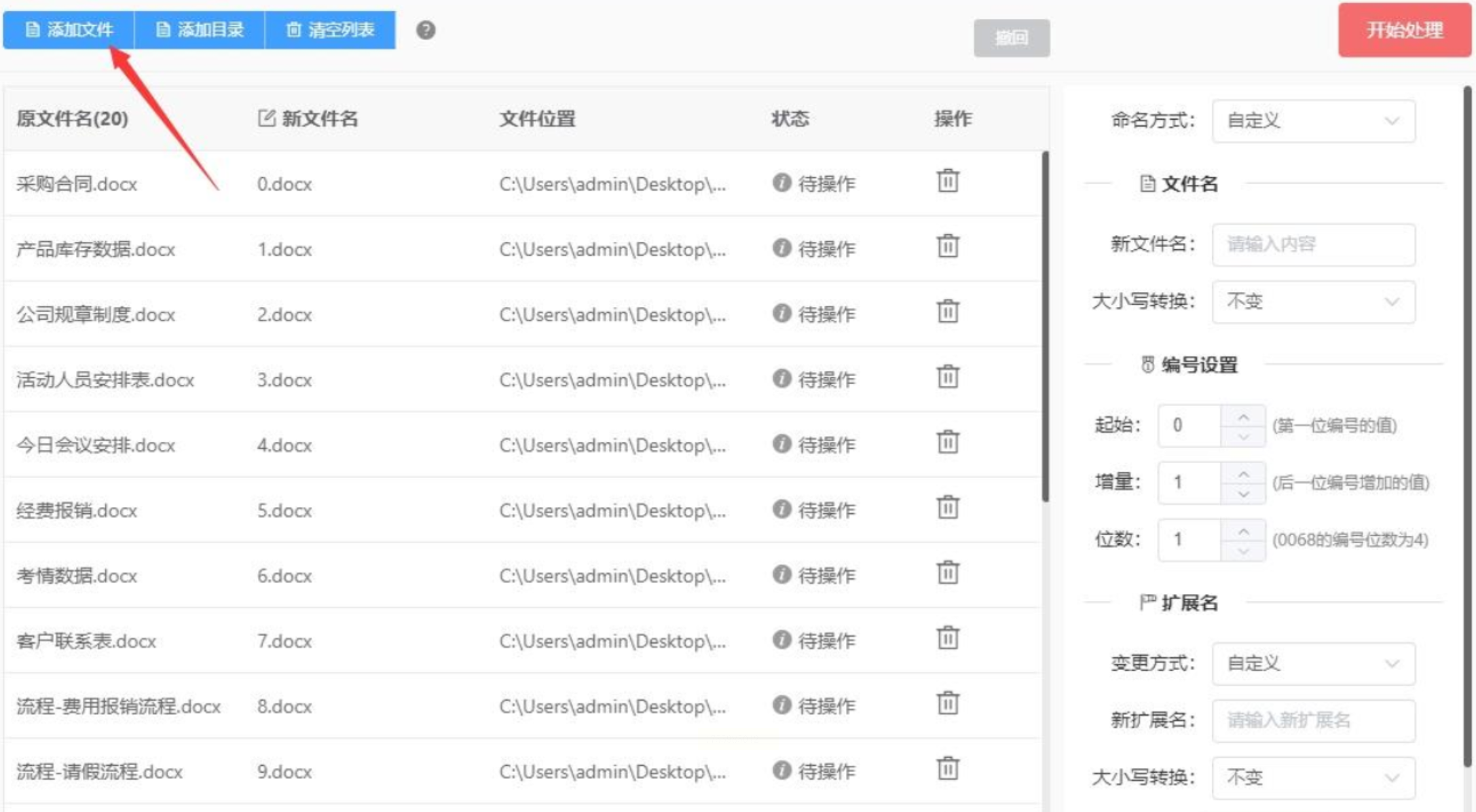The height and width of the screenshot is (812, 1476).
Task: Select the 流程-请假流程.docx file name cell
Action: click(100, 771)
